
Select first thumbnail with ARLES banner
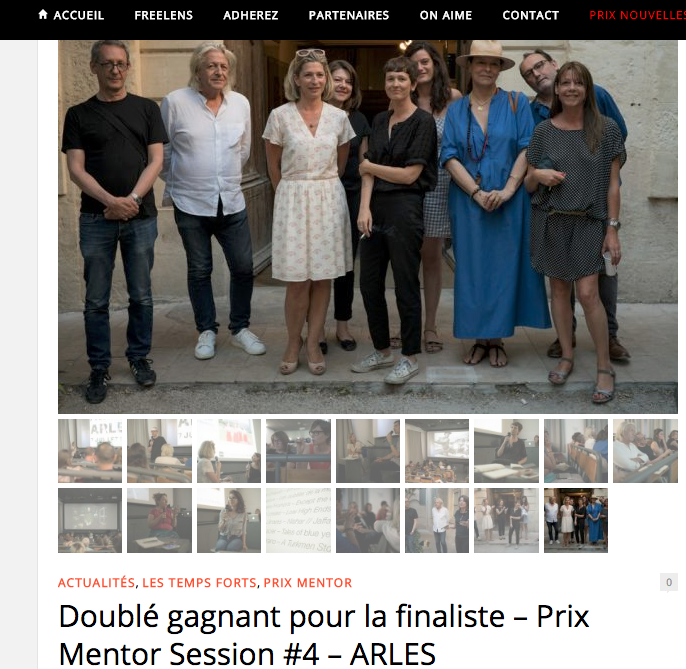click(90, 451)
